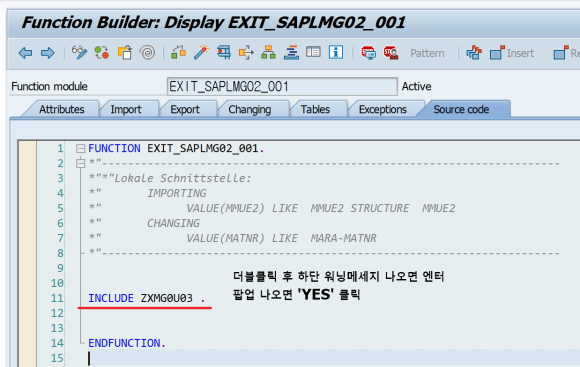Image resolution: width=580 pixels, height=367 pixels.
Task: Click the CHANGING comment on line 6
Action: (x=173, y=223)
